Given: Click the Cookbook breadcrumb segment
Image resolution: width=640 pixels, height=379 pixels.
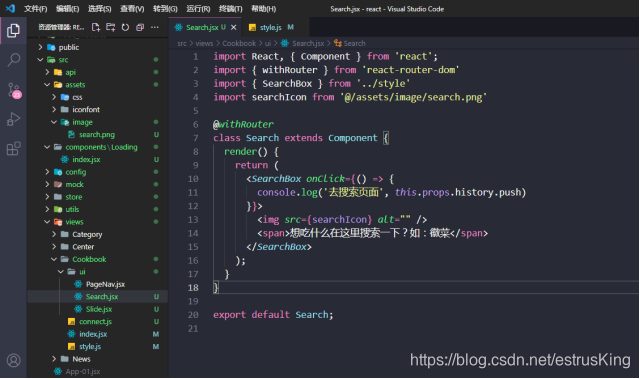Looking at the screenshot, I should (x=239, y=43).
